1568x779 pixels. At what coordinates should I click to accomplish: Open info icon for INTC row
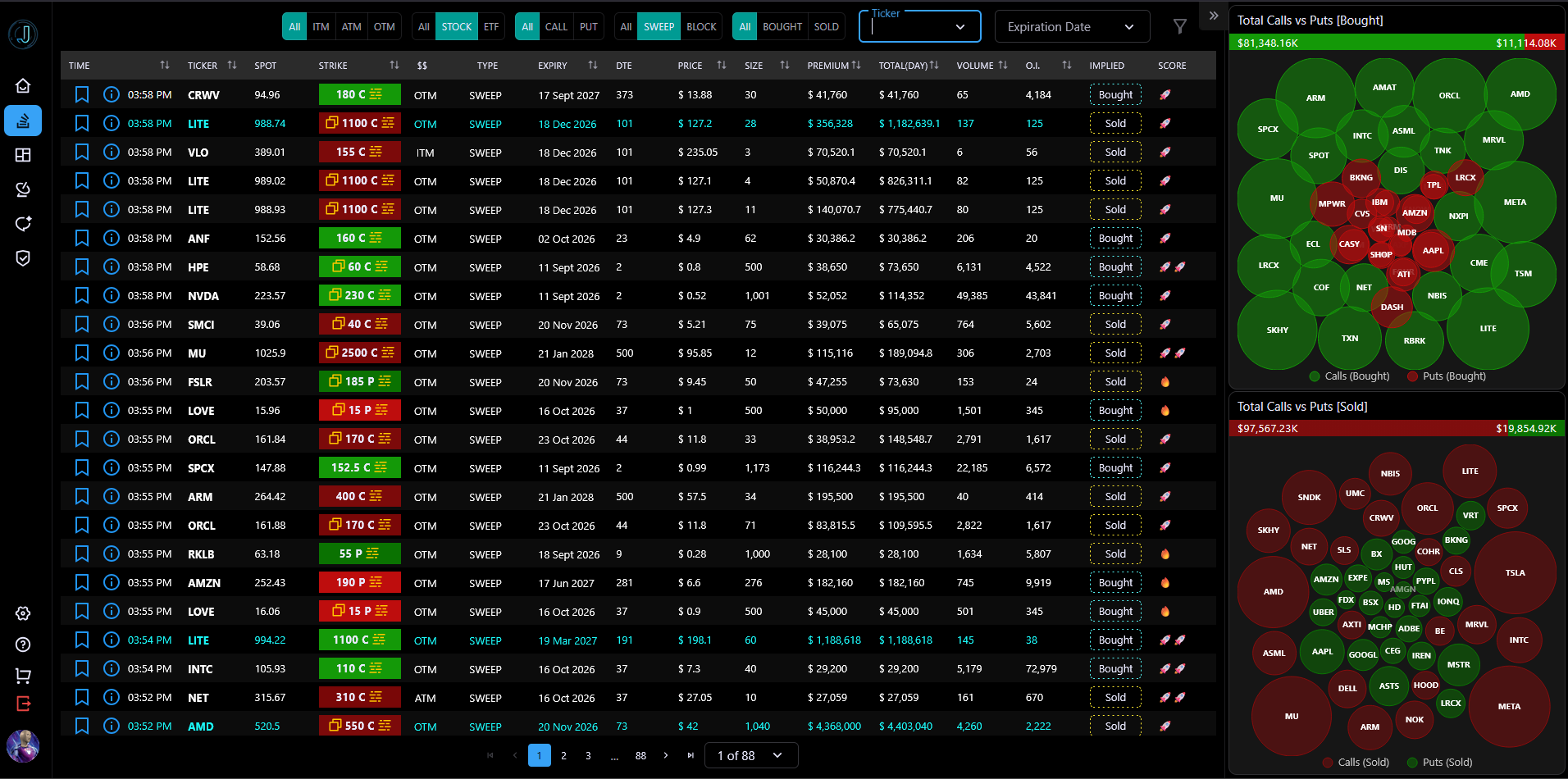[112, 669]
